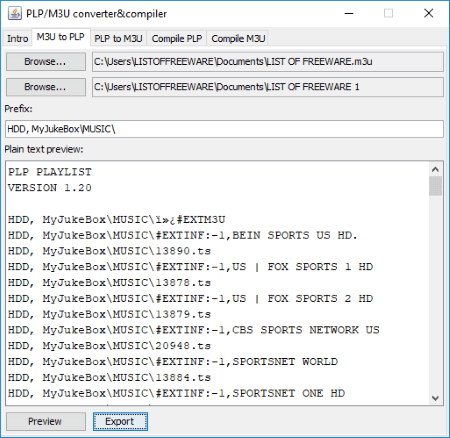Viewport: 450px width, 438px height.
Task: Switch to the Intro tab
Action: tap(17, 39)
